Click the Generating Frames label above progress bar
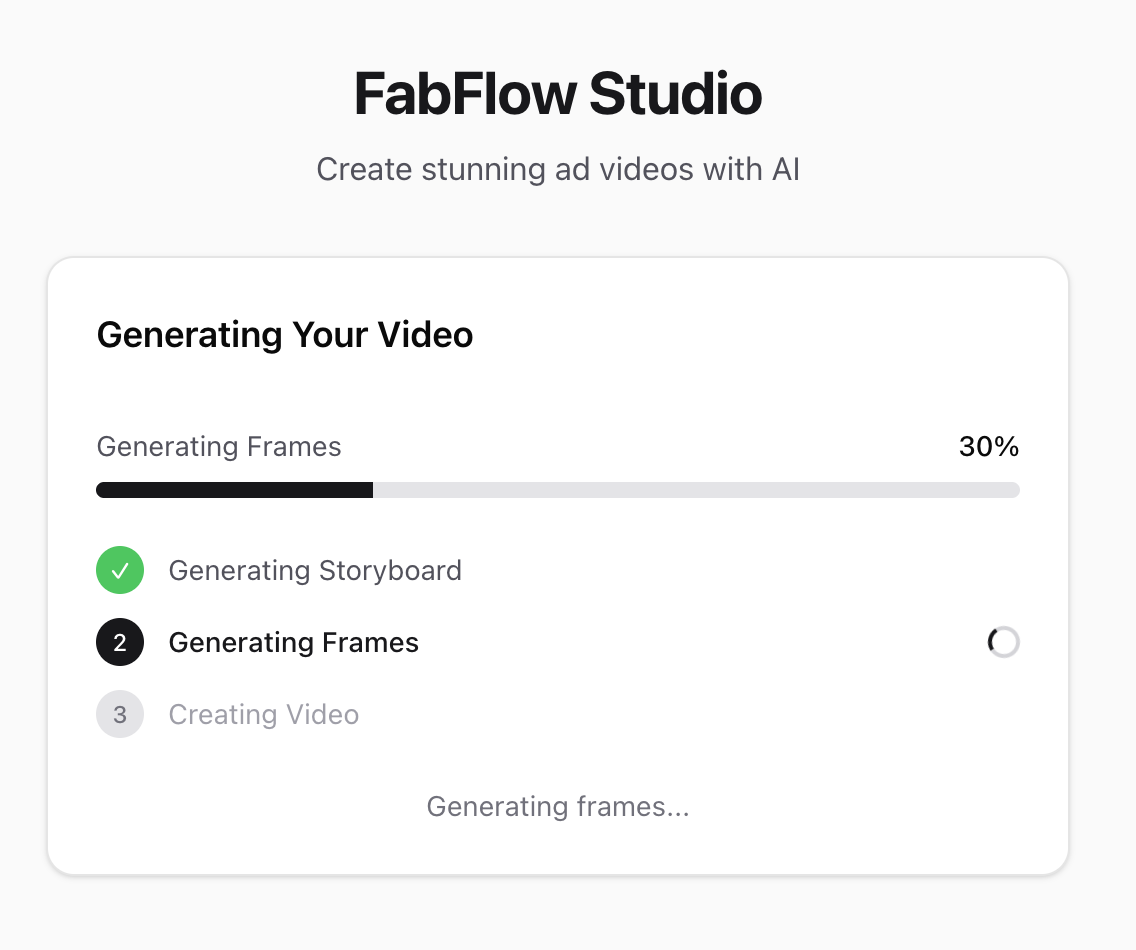Viewport: 1136px width, 950px height. click(219, 447)
